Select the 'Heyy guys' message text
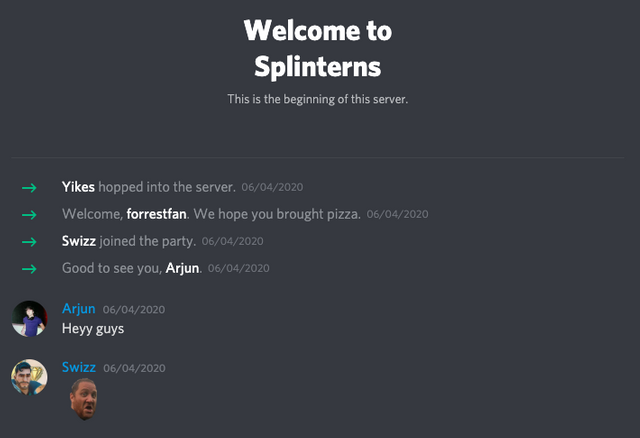The width and height of the screenshot is (640, 438). click(x=93, y=328)
